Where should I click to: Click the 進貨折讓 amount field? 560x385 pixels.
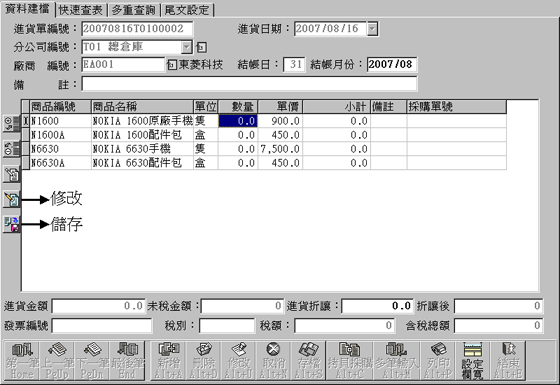tap(377, 306)
